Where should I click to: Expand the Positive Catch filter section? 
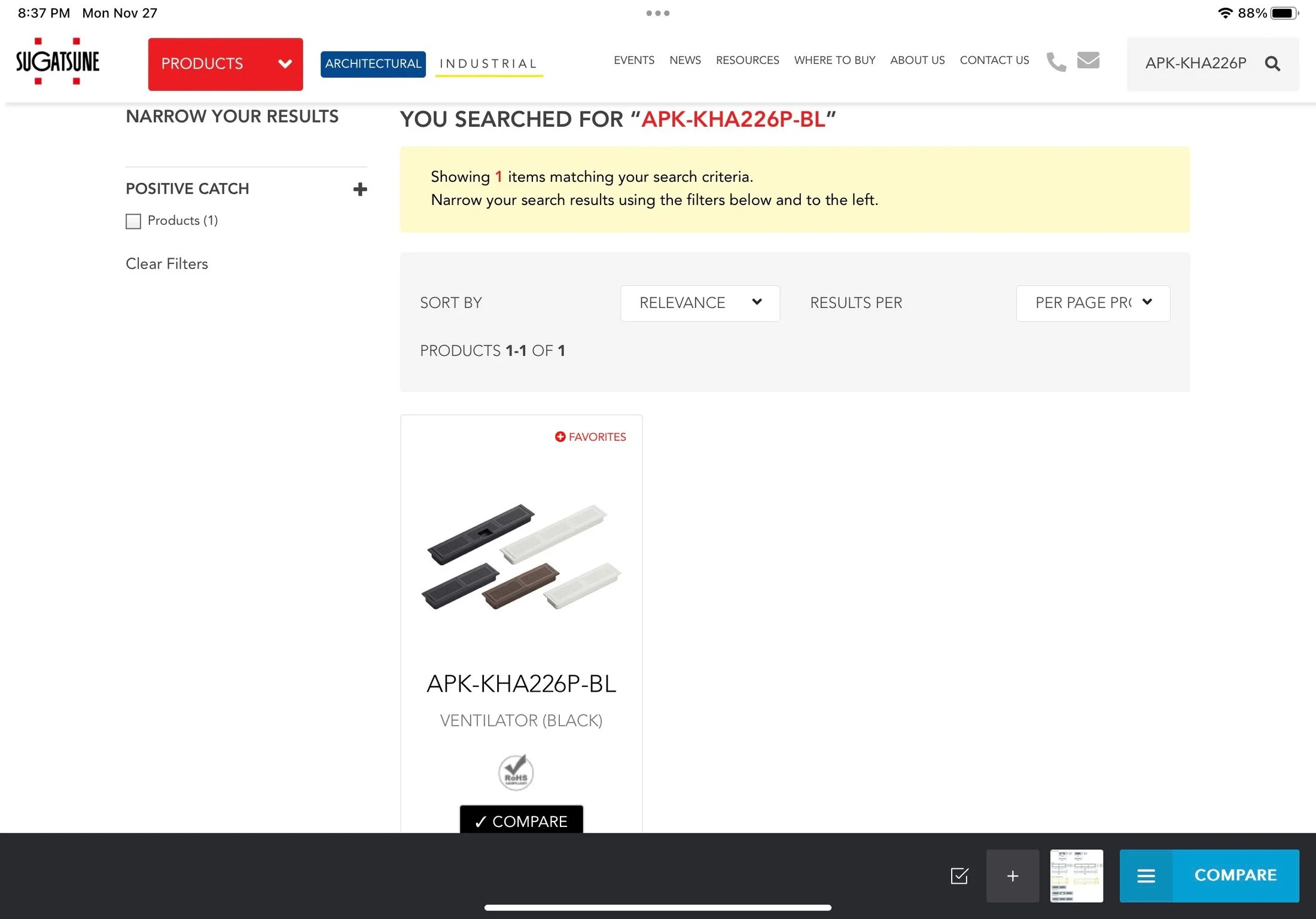[360, 190]
